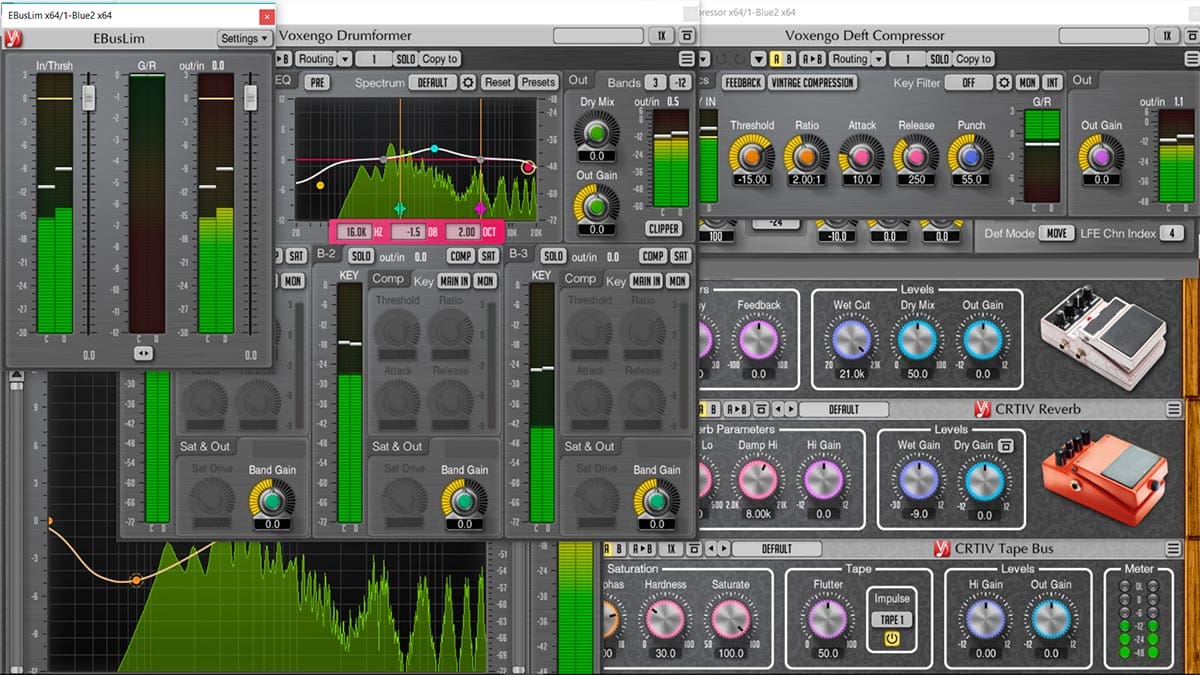Open the DEFAULT preset selector in CRTIV Reverb

844,409
